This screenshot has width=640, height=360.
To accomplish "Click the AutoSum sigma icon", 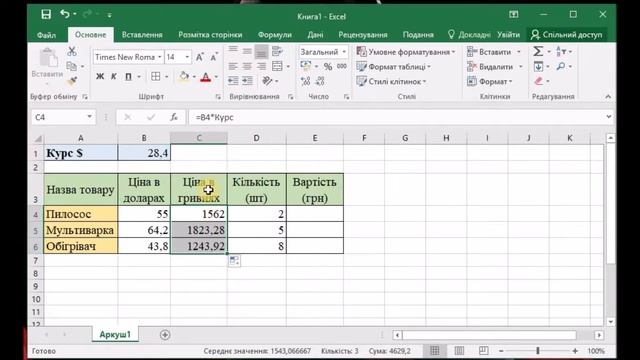I will (x=538, y=51).
